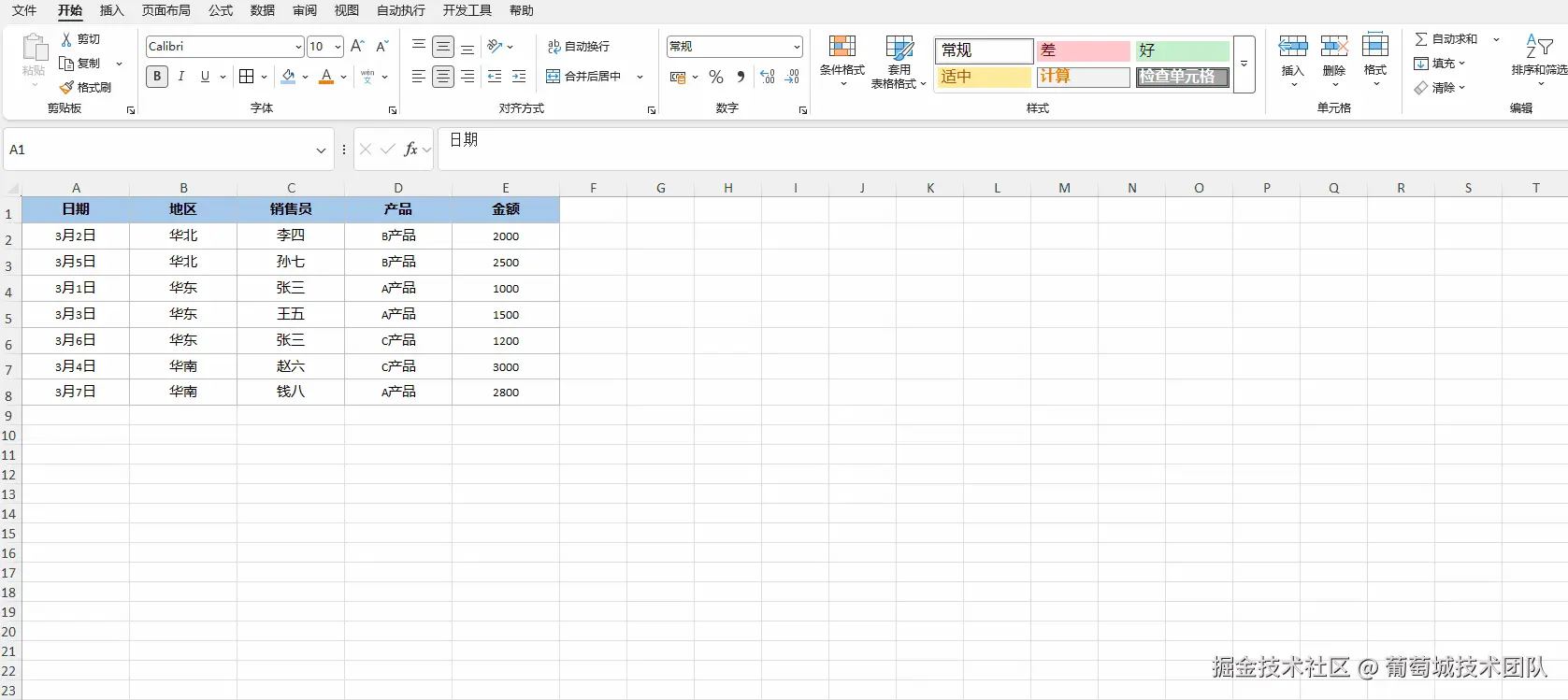Increase indent icon
The height and width of the screenshot is (700, 1568).
click(519, 77)
